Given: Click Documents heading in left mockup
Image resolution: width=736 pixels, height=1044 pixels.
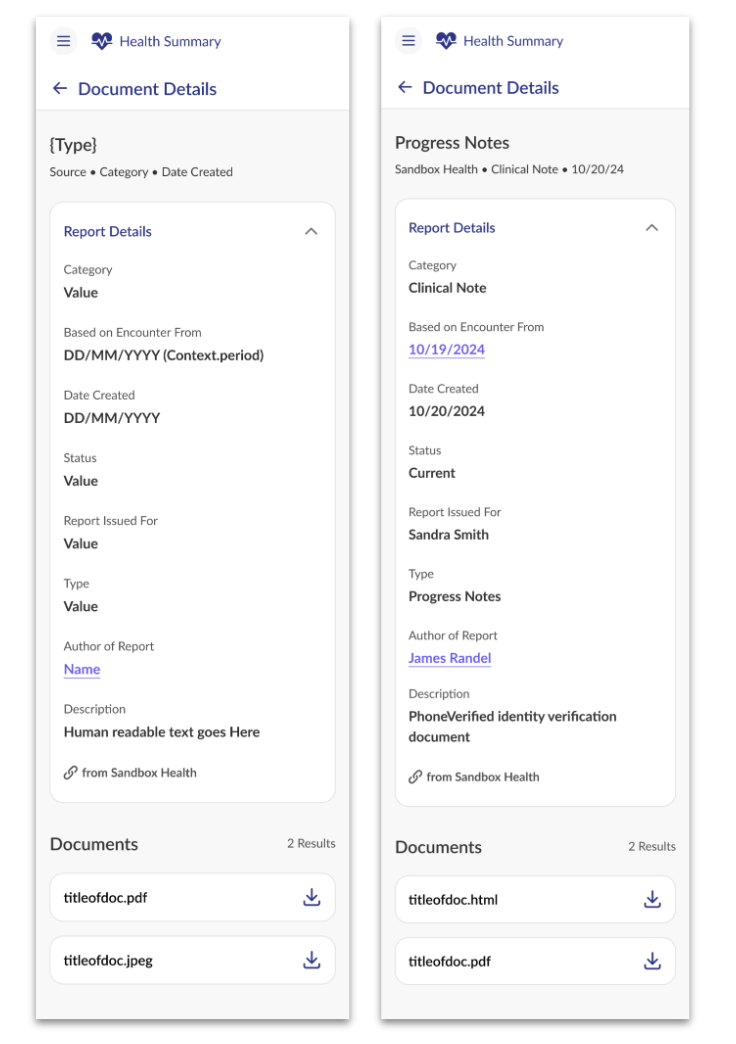Looking at the screenshot, I should [94, 844].
